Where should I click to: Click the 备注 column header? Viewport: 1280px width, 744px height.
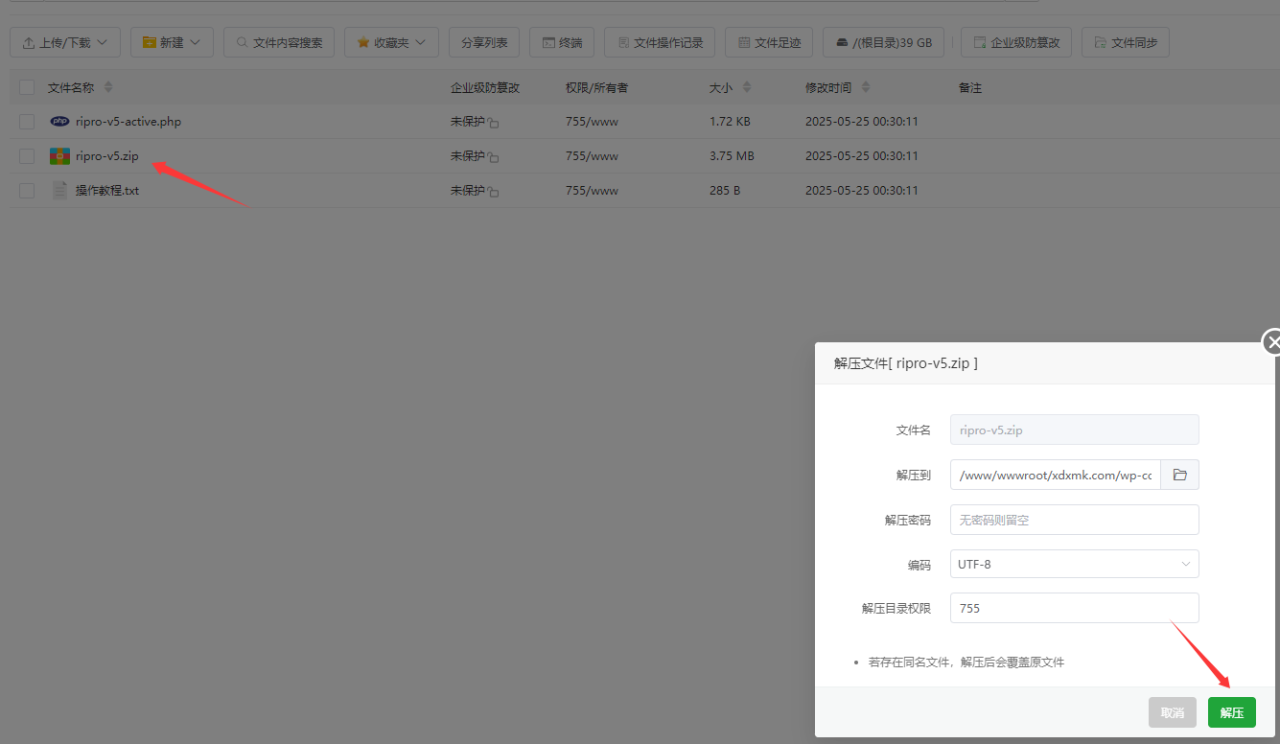pos(970,88)
